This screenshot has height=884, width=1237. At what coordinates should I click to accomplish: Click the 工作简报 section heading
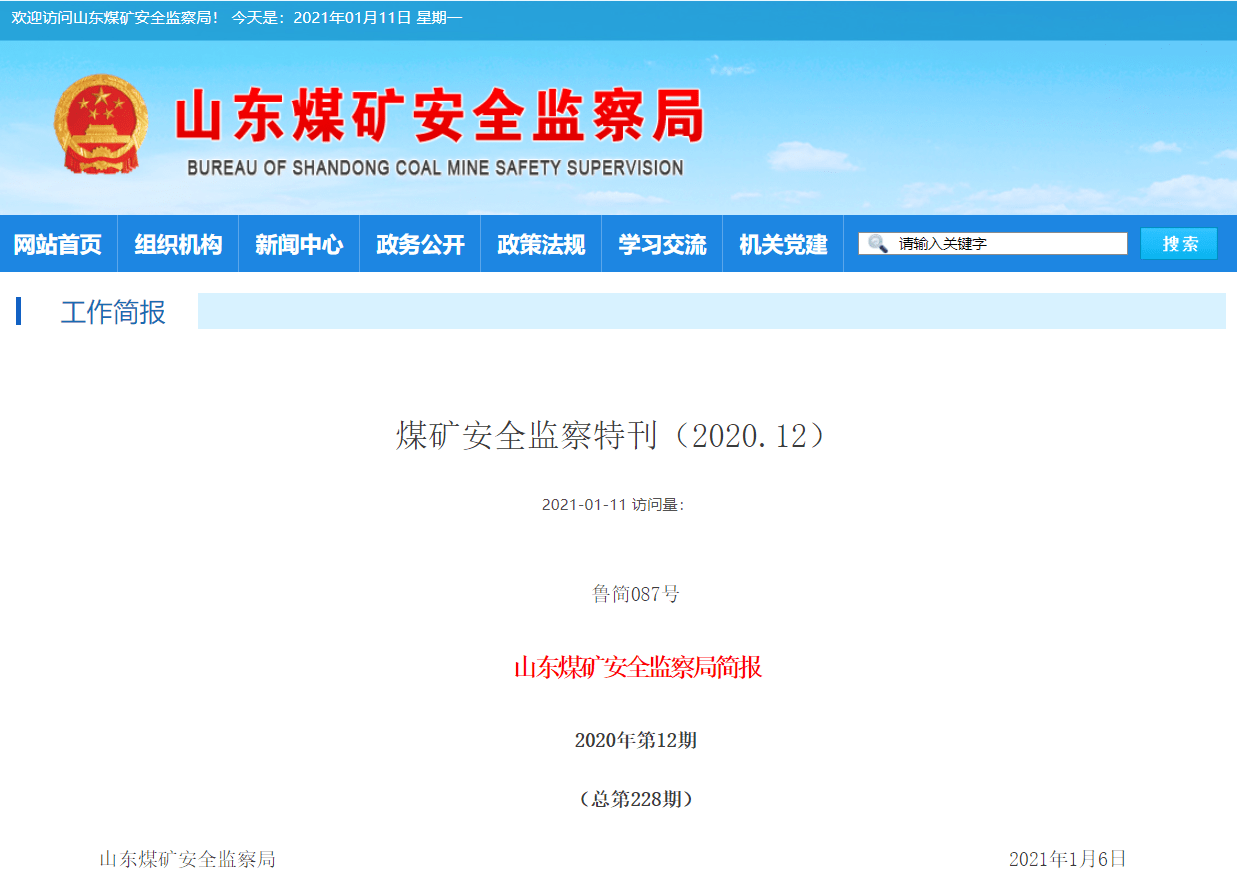point(113,312)
